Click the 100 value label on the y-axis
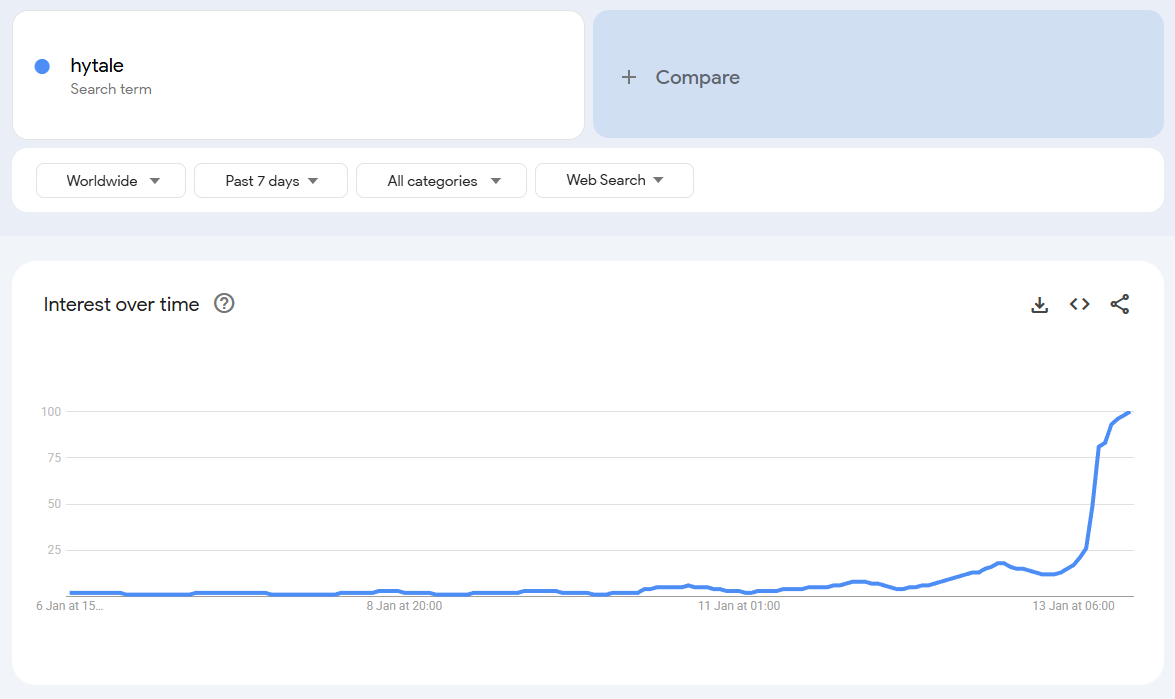 49,411
